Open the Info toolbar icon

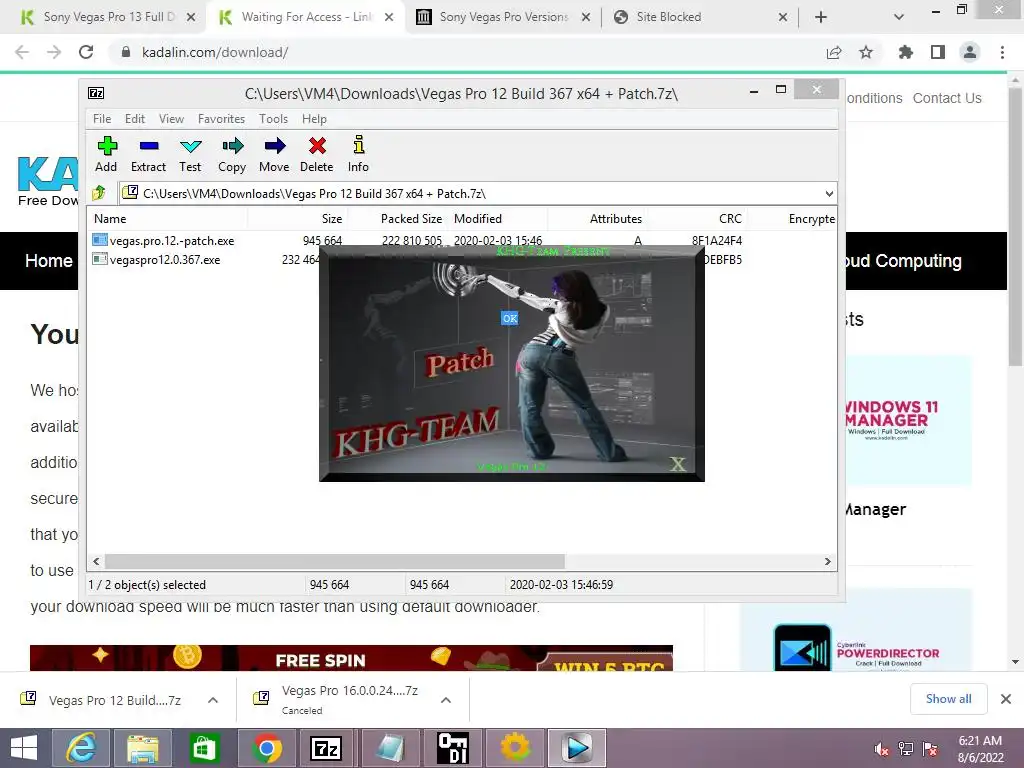coord(358,155)
